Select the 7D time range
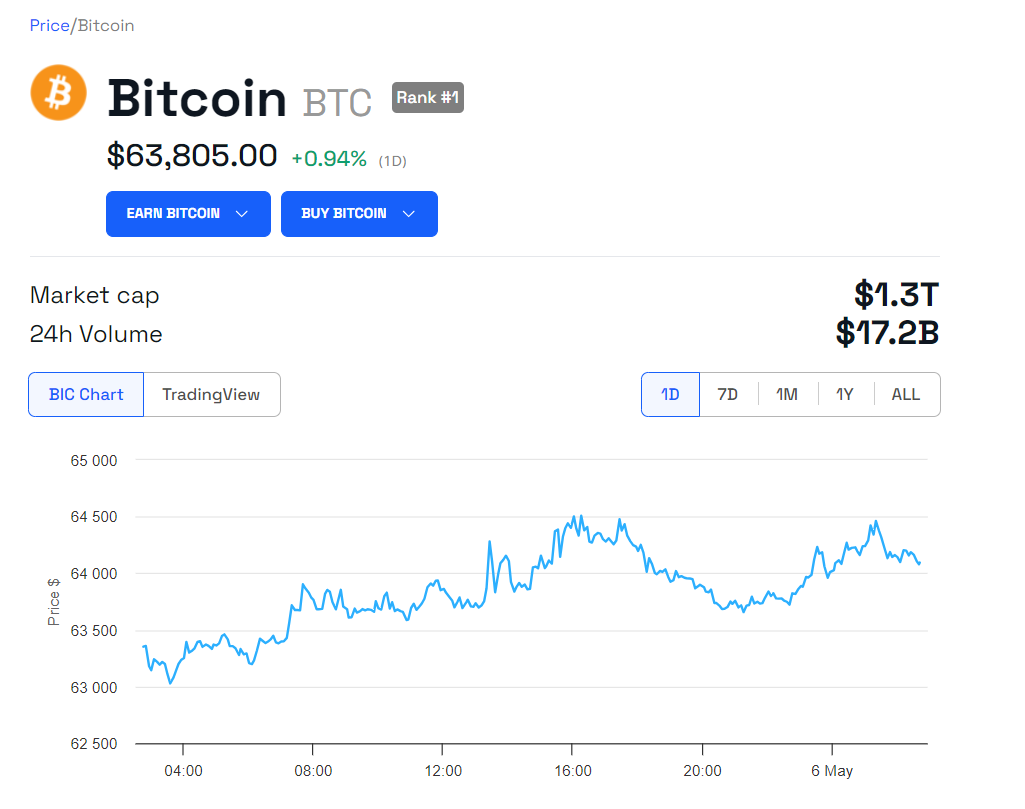 728,395
